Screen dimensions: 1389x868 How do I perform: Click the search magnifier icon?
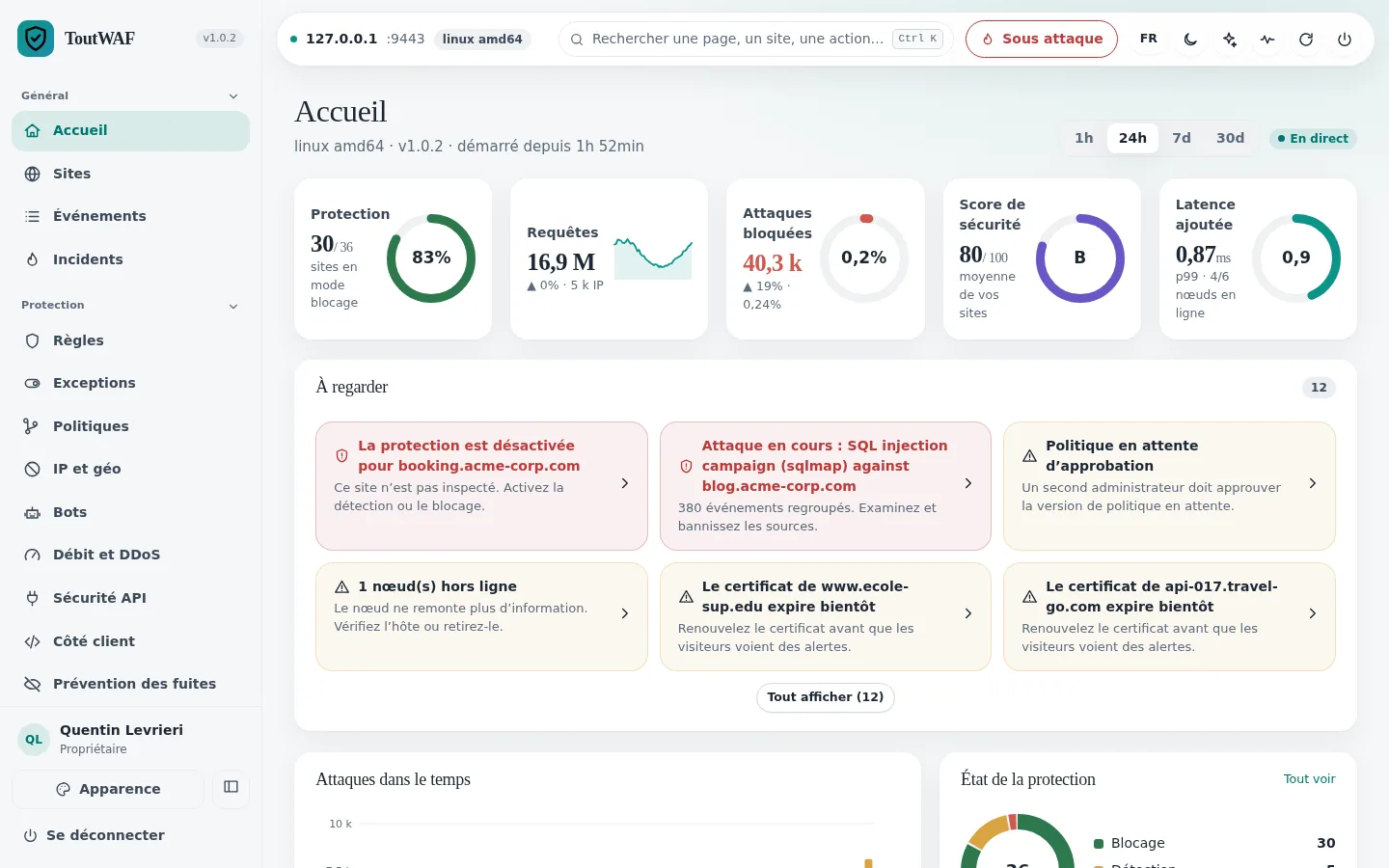pyautogui.click(x=577, y=40)
